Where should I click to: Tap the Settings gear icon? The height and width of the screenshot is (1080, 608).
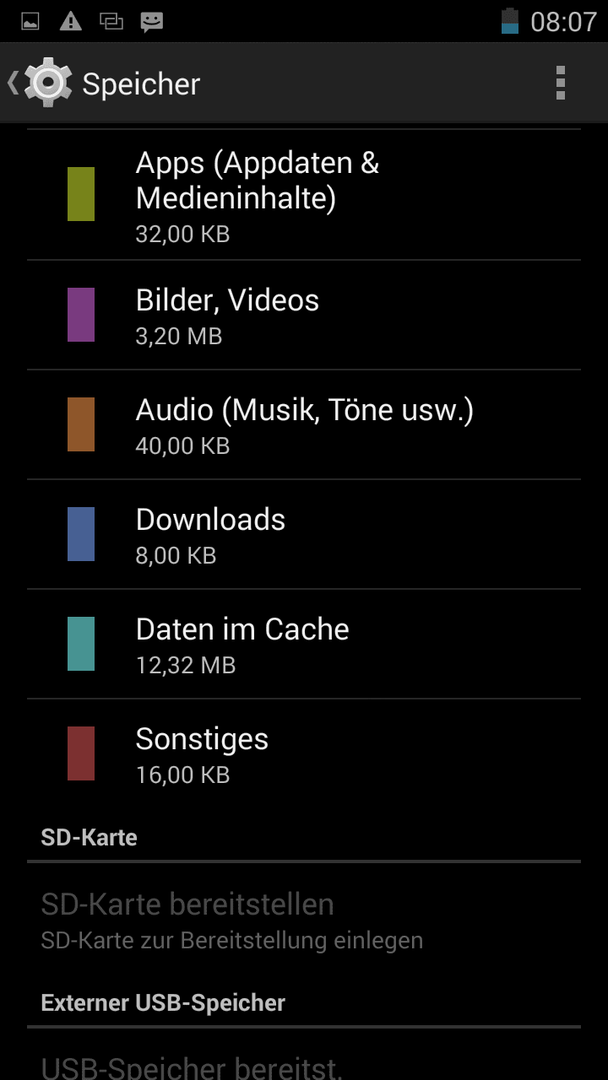pyautogui.click(x=48, y=83)
